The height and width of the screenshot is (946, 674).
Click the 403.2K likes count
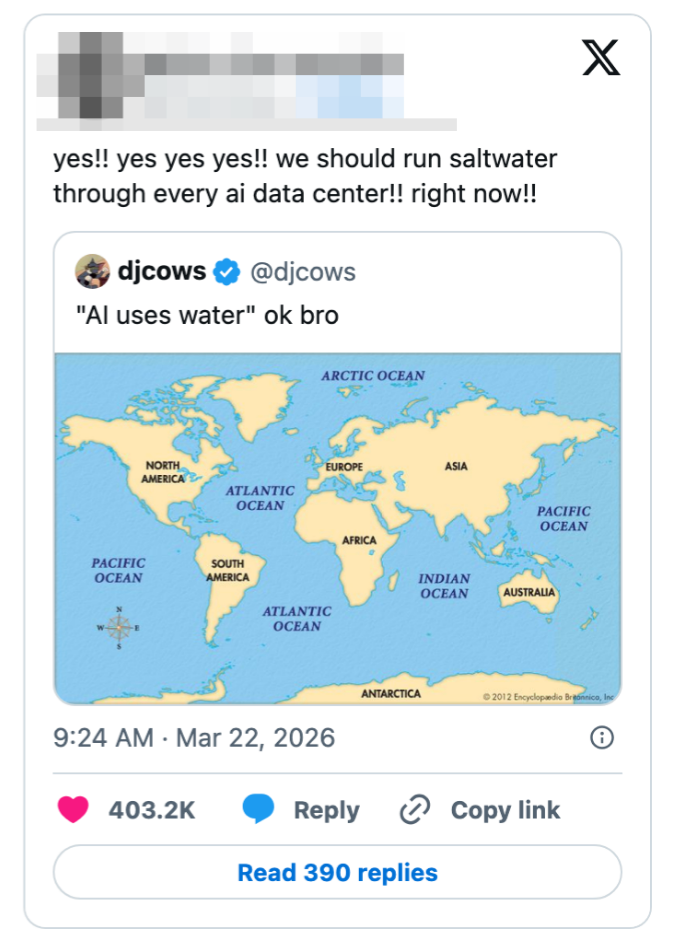click(151, 810)
